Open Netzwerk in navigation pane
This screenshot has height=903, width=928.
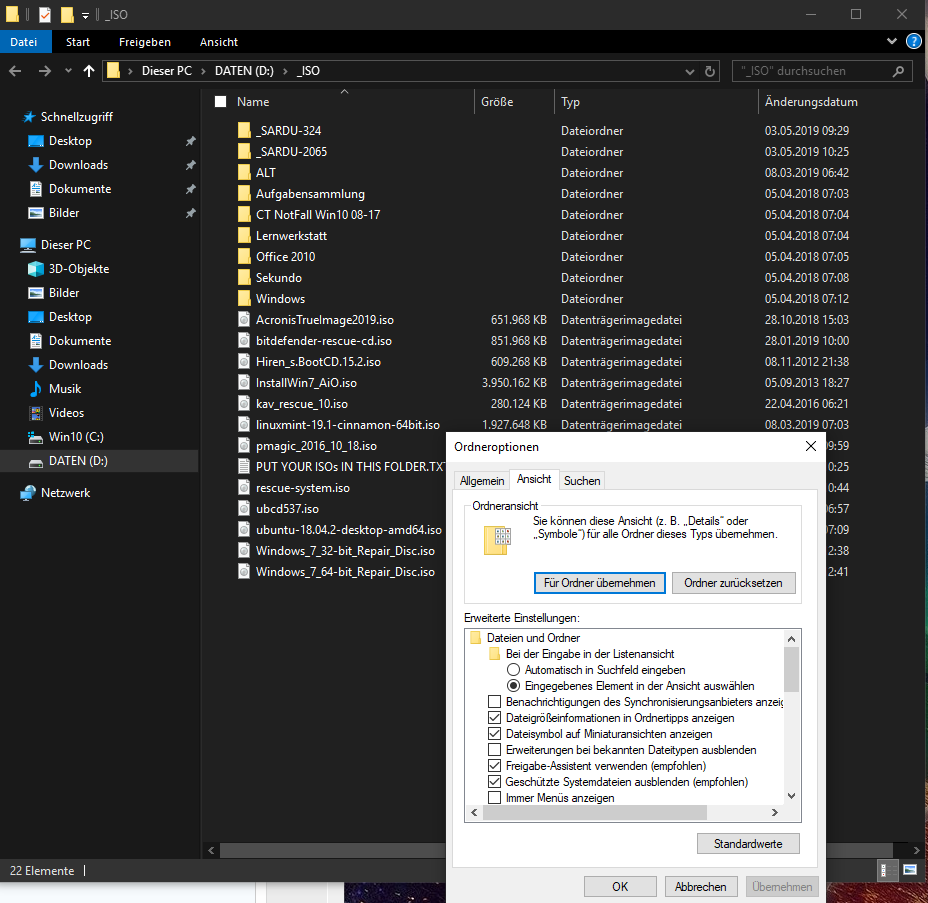coord(65,492)
